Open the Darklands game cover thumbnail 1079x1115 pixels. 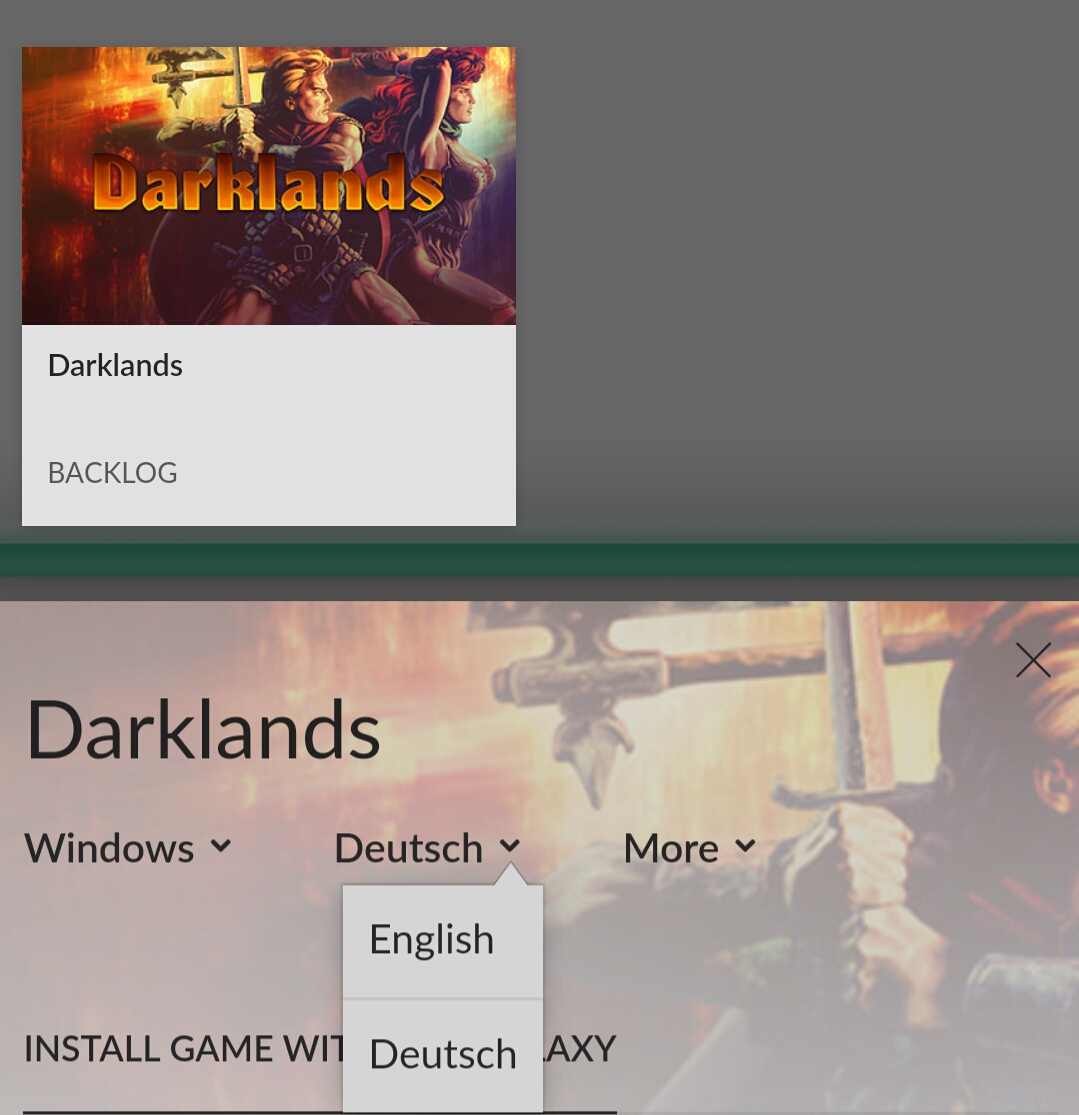[x=269, y=186]
